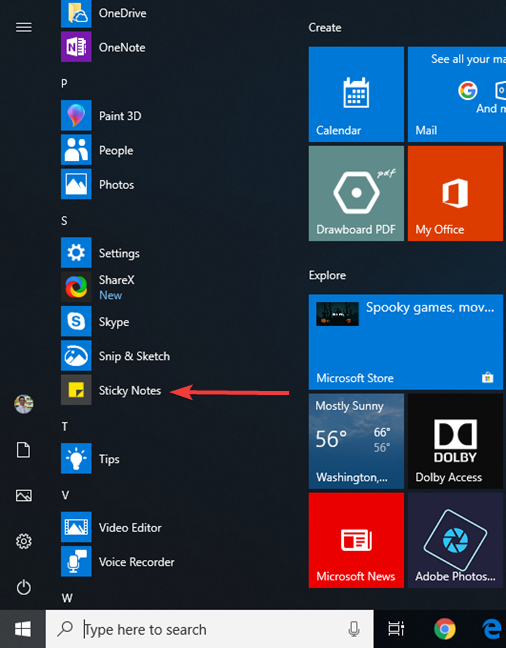
Task: Select the Paint 3D label text
Action: pyautogui.click(x=120, y=116)
